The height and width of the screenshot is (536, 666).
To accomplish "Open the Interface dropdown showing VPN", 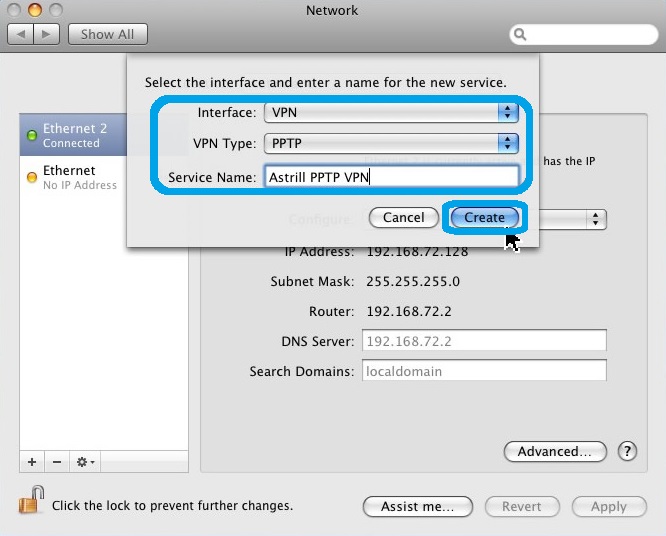I will 391,113.
